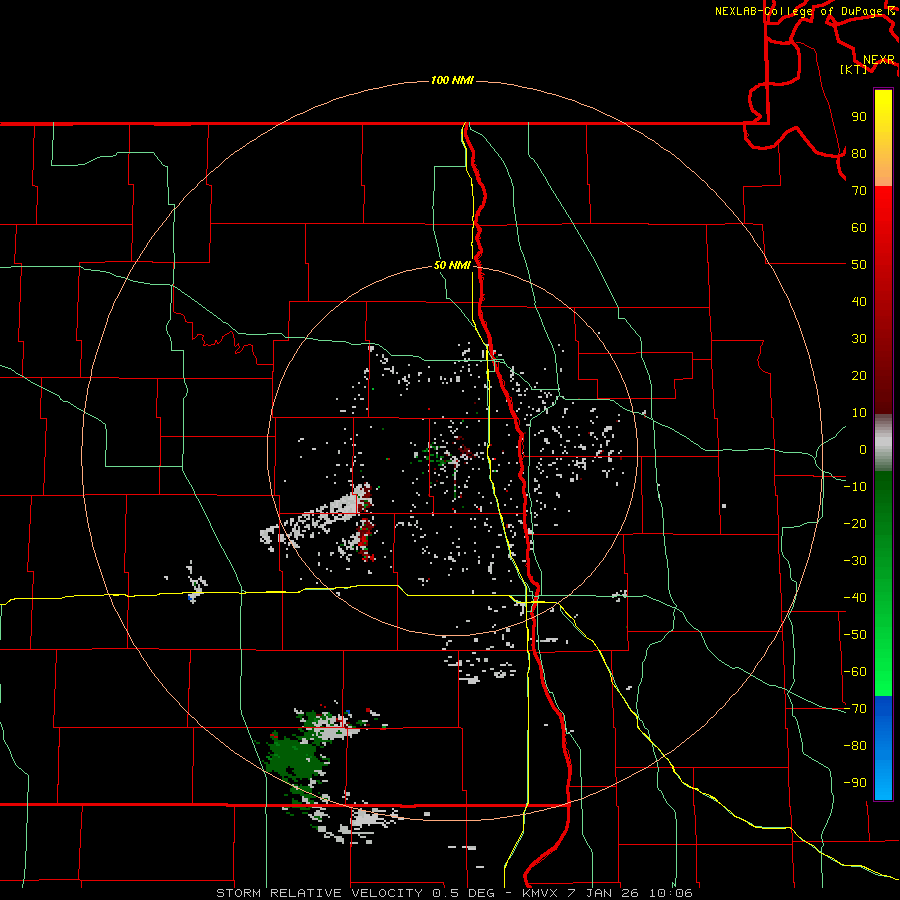The height and width of the screenshot is (900, 900).
Task: Click the -40 value on velocity scale
Action: [x=855, y=598]
